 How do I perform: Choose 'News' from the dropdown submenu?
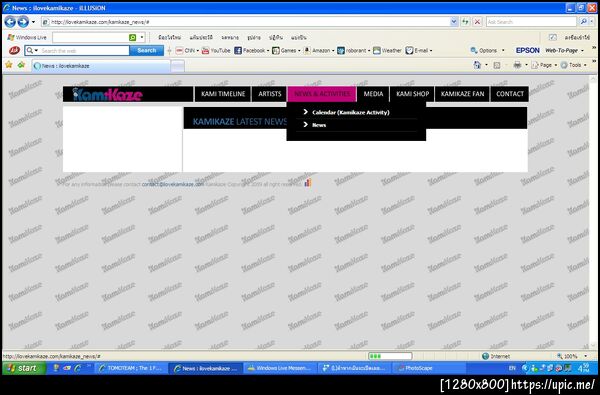[319, 125]
